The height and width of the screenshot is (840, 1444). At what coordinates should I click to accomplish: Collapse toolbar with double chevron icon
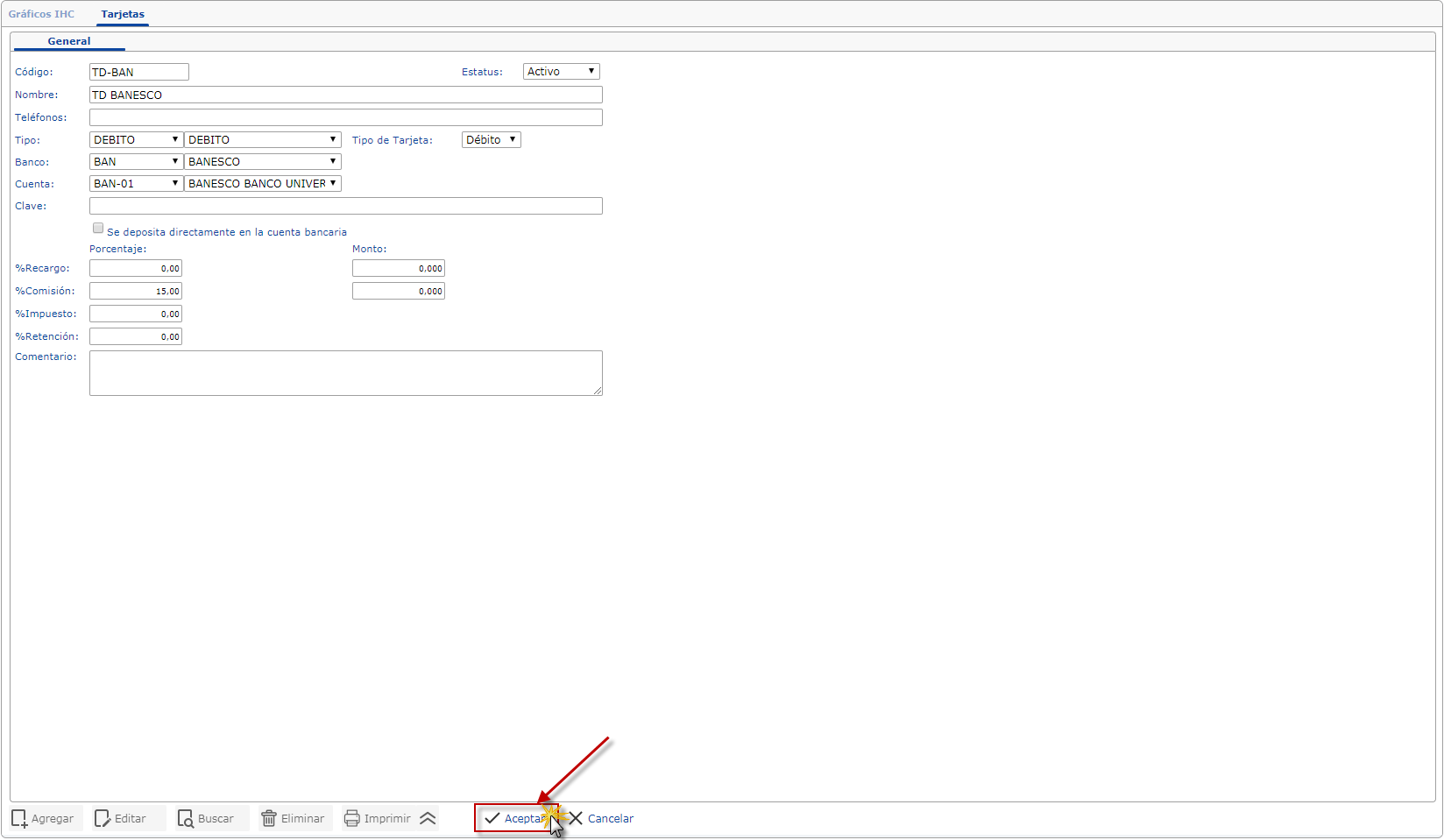click(428, 819)
